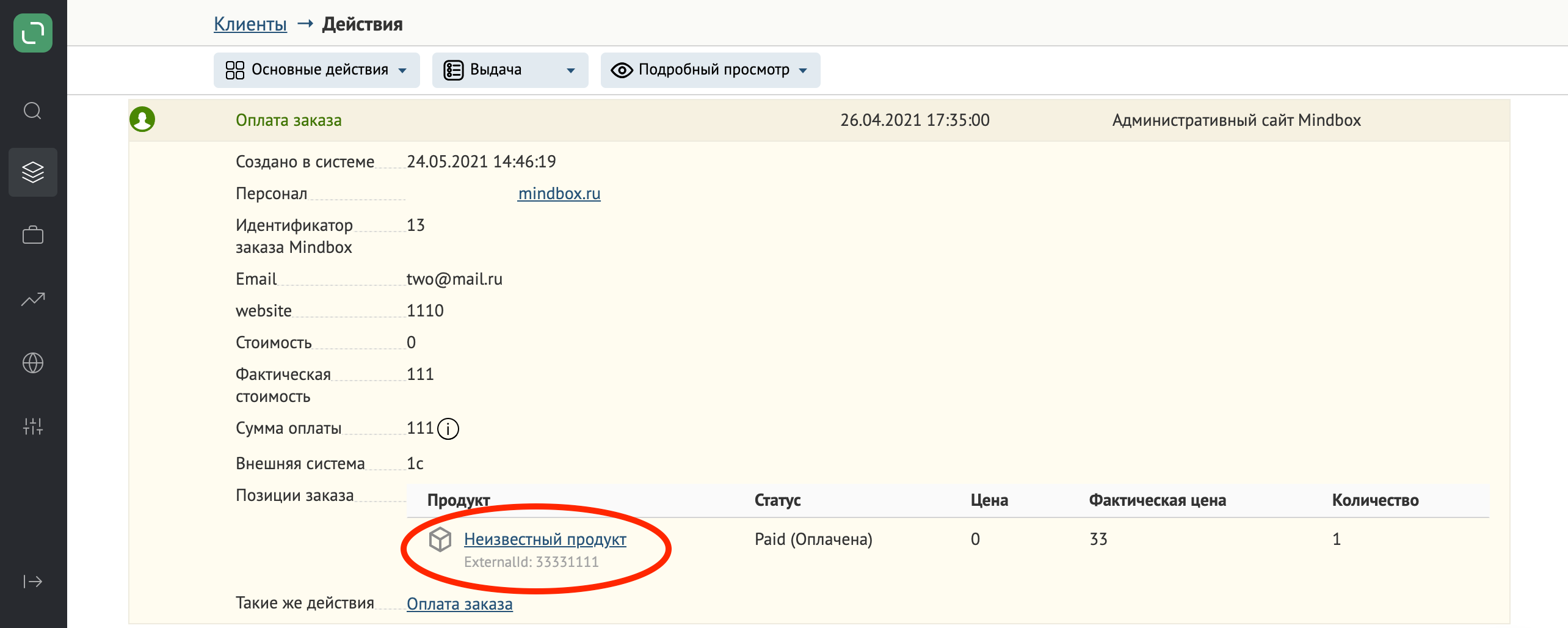Open the Основные действия dropdown

[317, 70]
